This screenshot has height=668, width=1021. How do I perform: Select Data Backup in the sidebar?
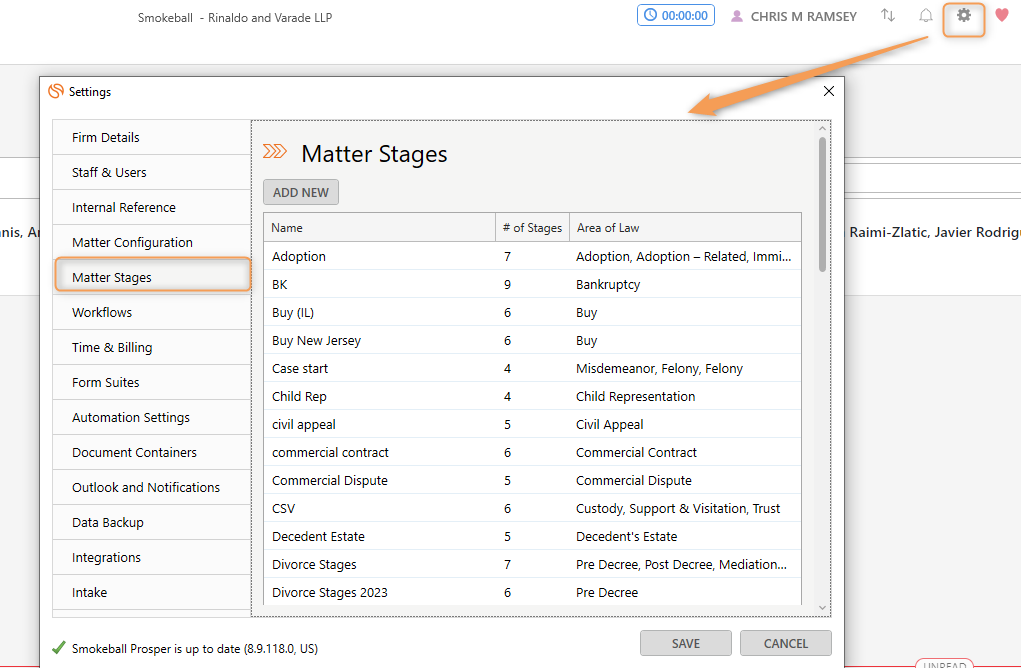(152, 522)
